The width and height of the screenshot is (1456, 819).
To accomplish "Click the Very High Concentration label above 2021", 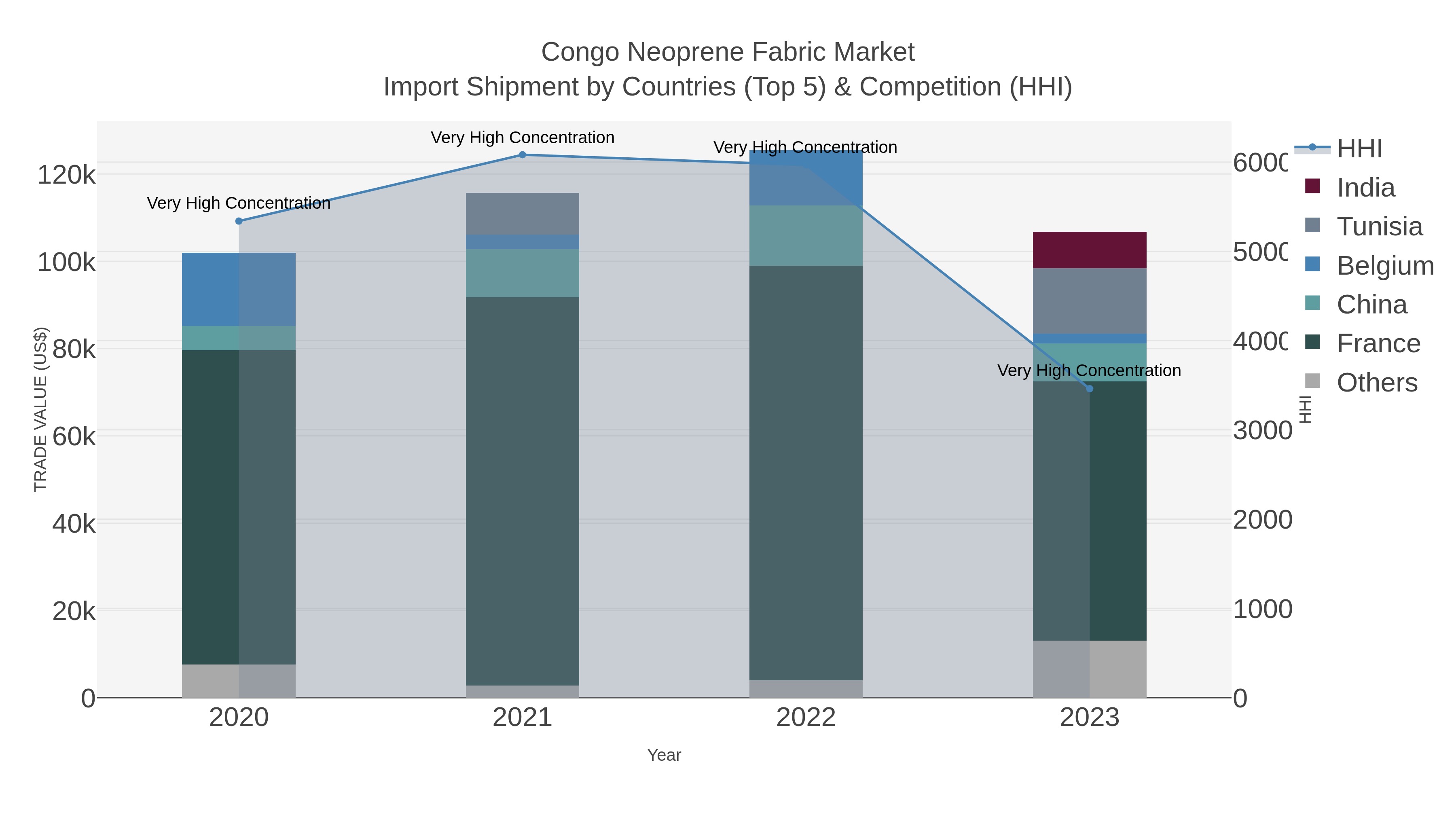I will [522, 138].
